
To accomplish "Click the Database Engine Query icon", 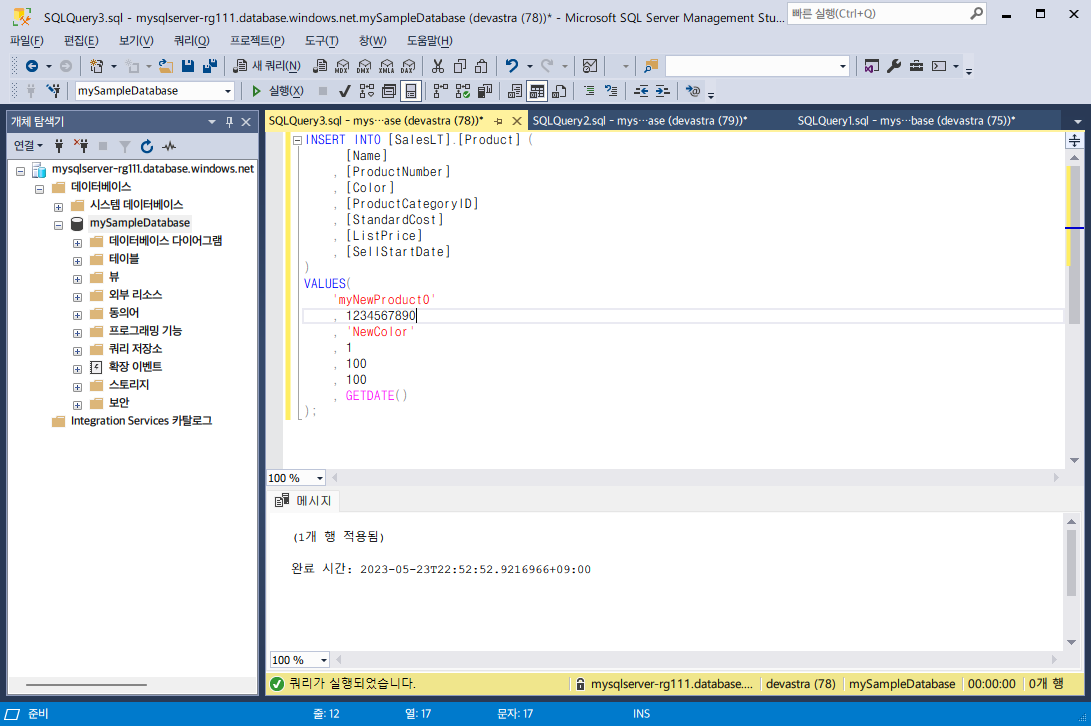I will (x=320, y=66).
